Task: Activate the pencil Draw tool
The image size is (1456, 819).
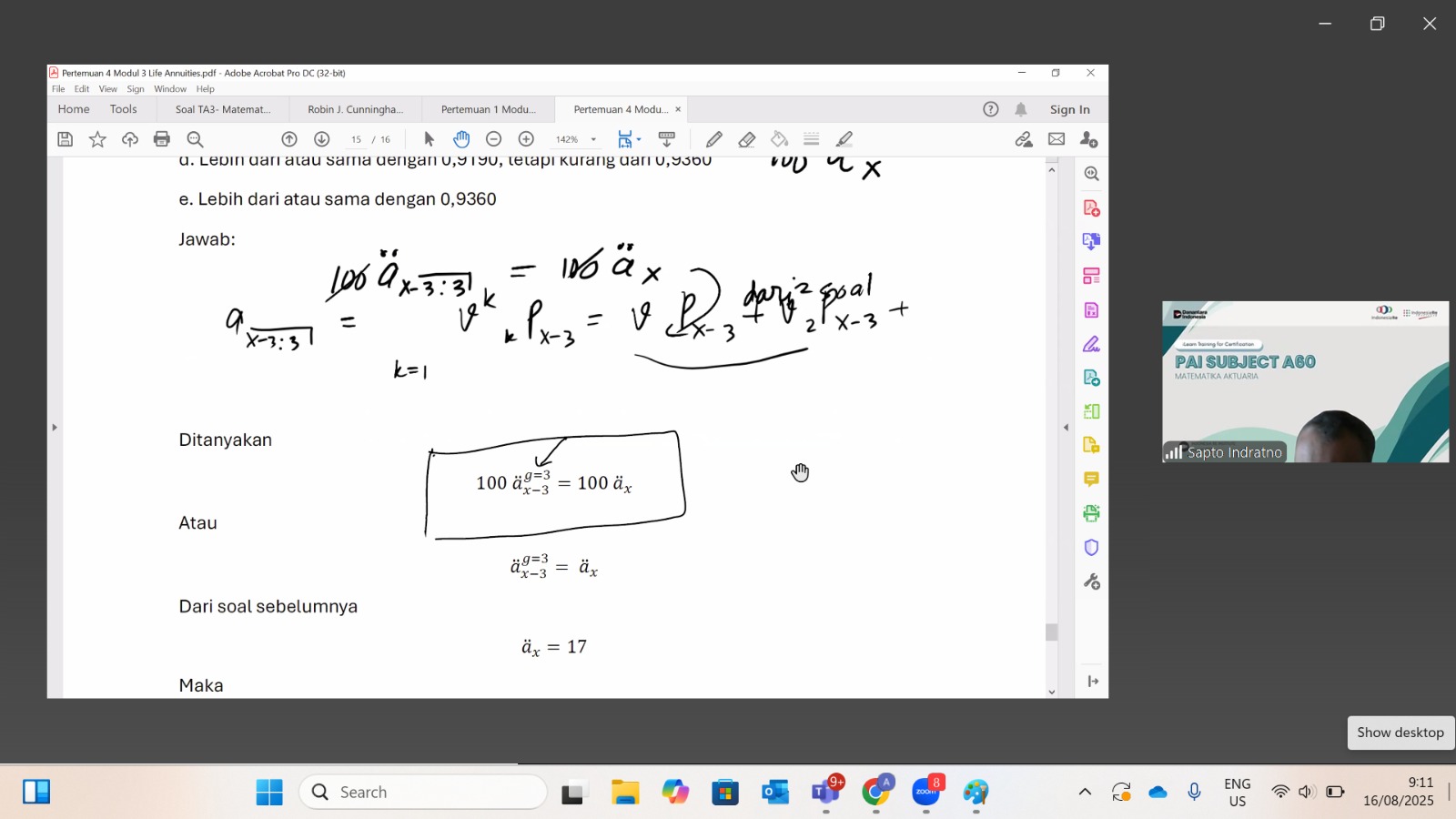Action: [714, 139]
